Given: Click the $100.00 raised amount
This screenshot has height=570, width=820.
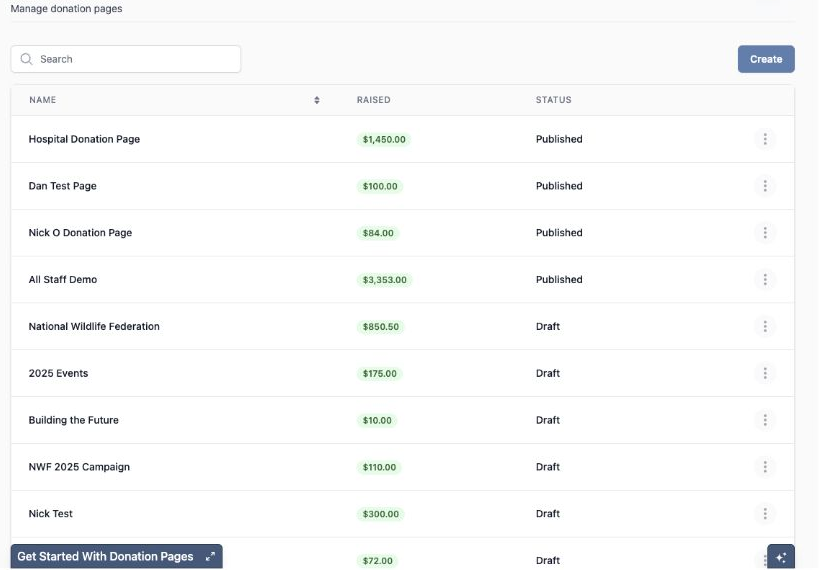Looking at the screenshot, I should pos(380,186).
